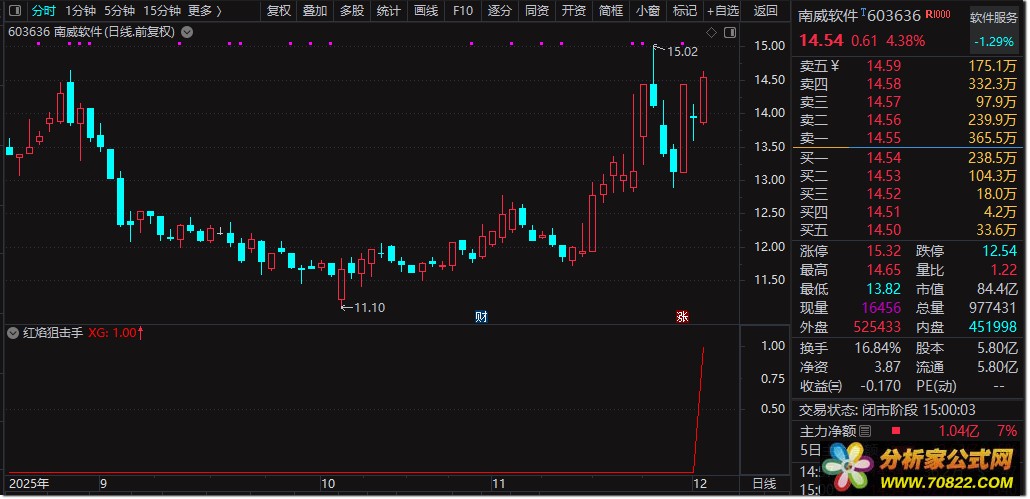Viewport: 1030px width, 499px height.
Task: Select the 卖五 14.59 order row
Action: (908, 66)
